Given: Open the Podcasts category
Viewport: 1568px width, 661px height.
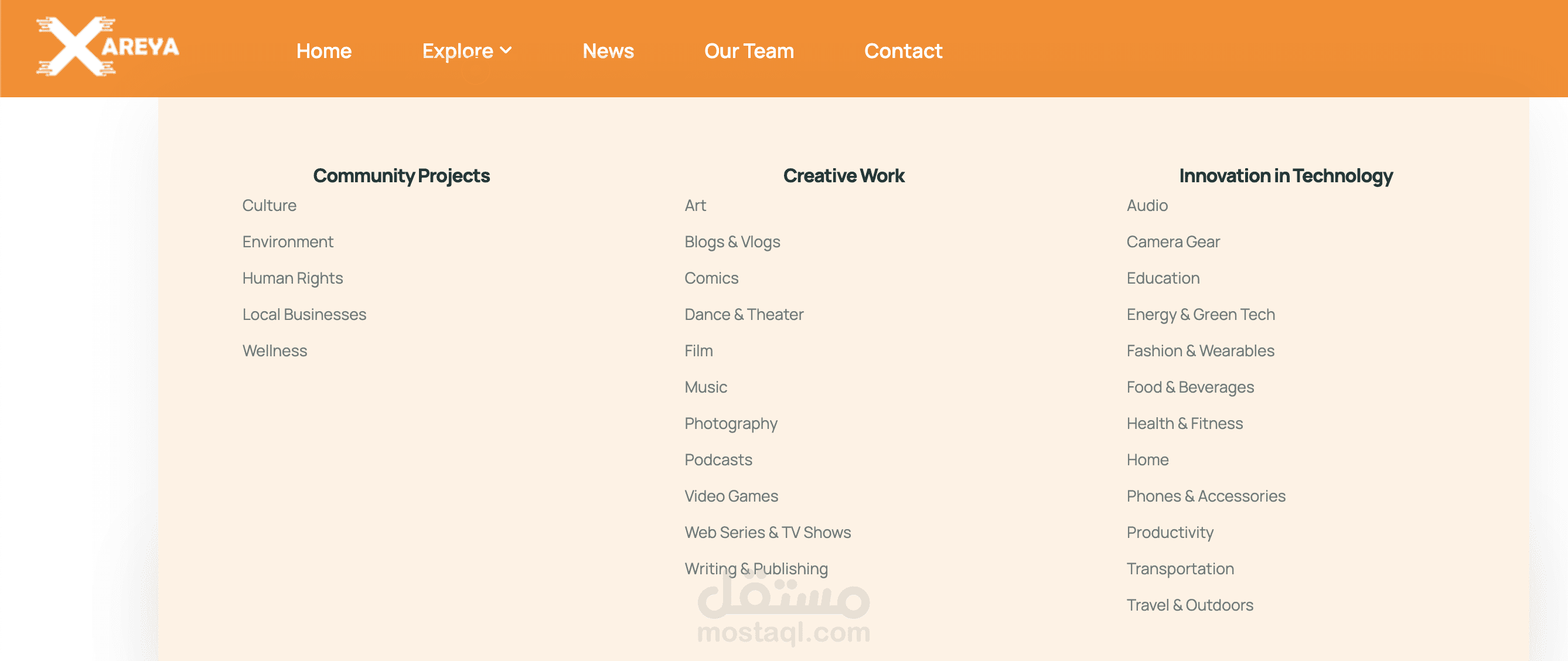Looking at the screenshot, I should [x=718, y=459].
